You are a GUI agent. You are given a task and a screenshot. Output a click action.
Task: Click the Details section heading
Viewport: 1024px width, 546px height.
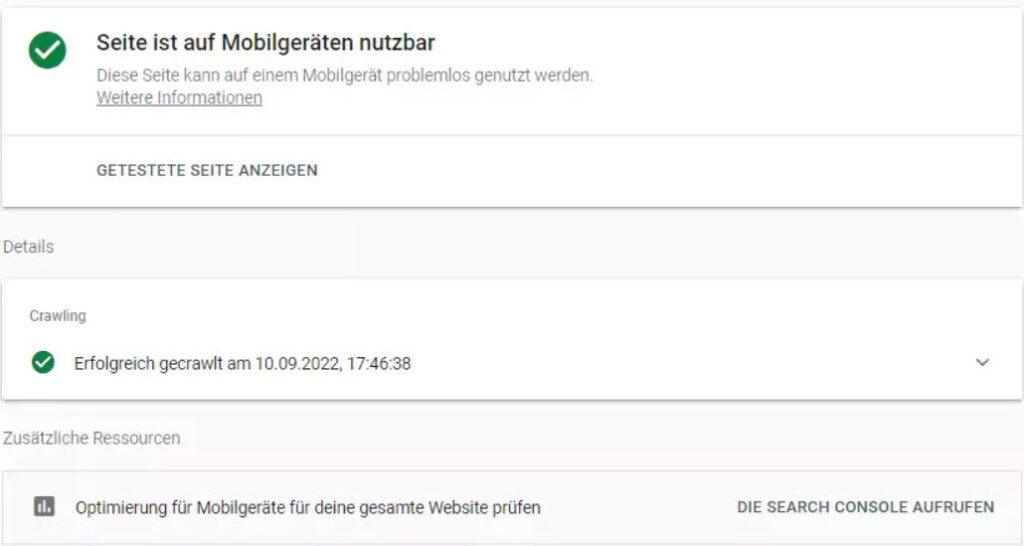[x=29, y=247]
